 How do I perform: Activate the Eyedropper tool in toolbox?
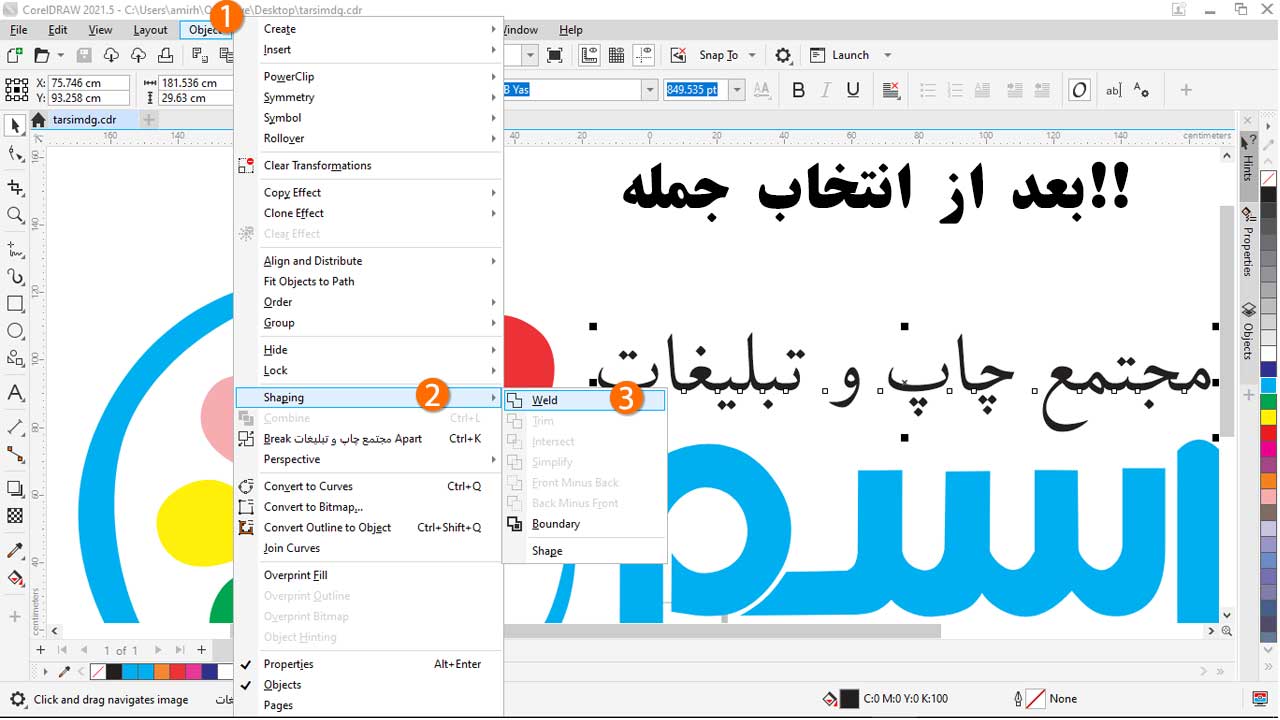point(15,551)
